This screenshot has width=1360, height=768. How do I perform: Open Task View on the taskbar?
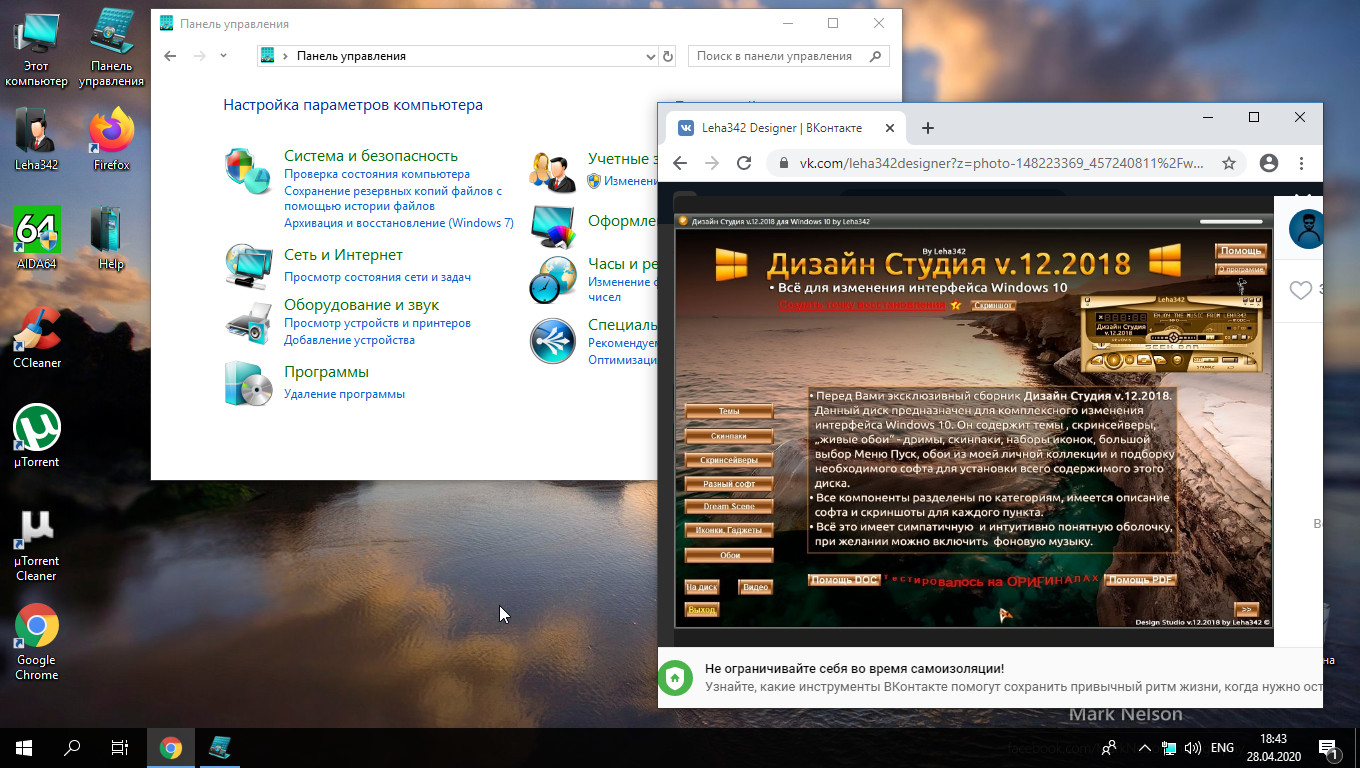coord(120,748)
